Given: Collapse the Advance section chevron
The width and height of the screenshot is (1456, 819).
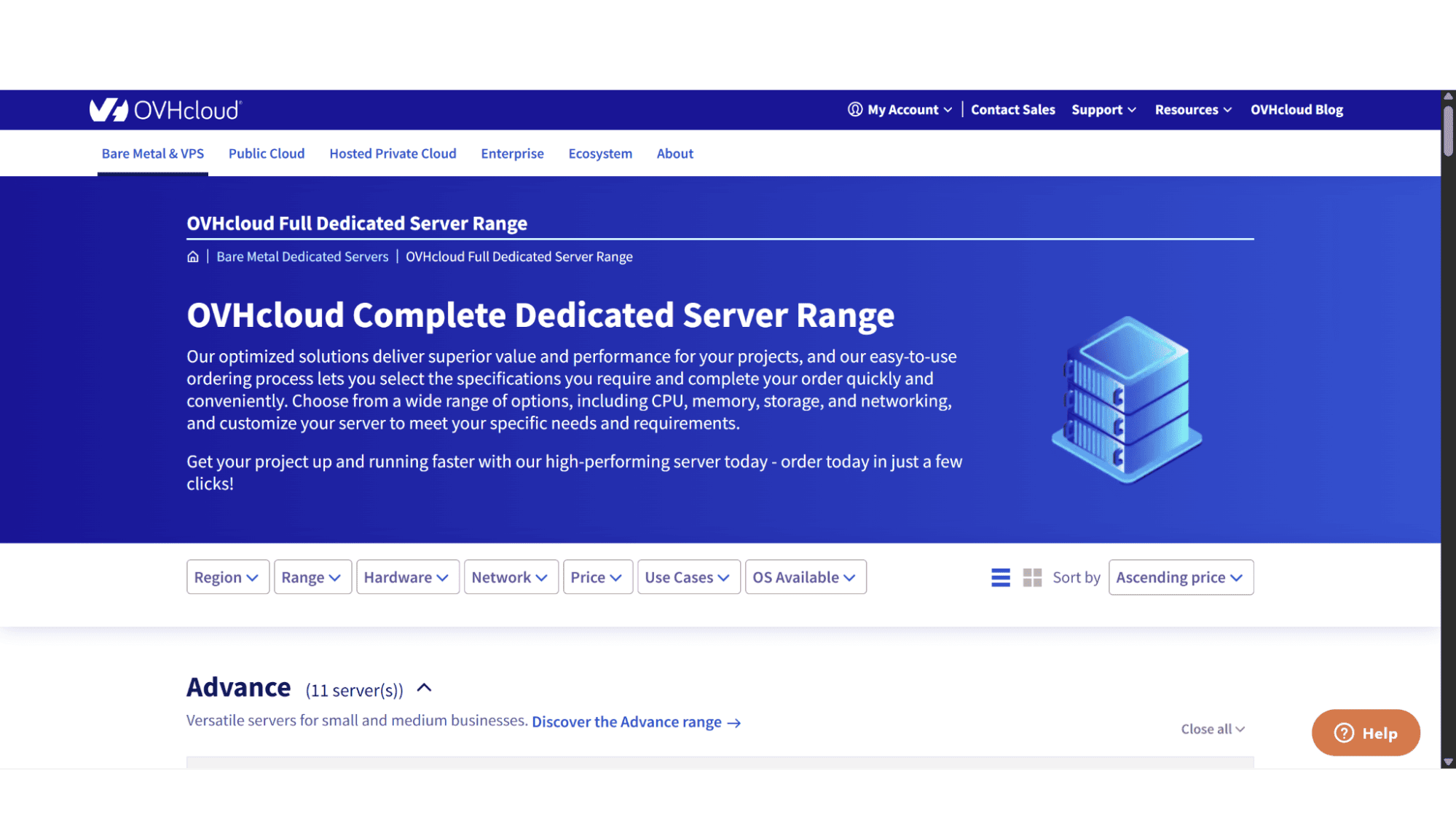Looking at the screenshot, I should point(424,688).
